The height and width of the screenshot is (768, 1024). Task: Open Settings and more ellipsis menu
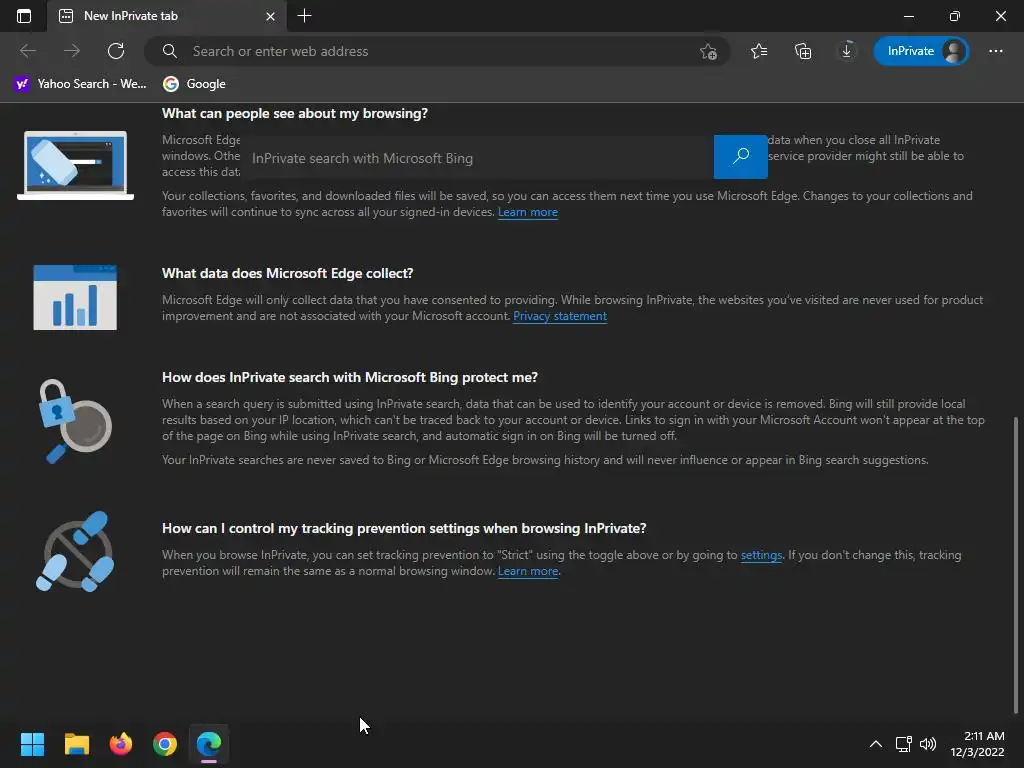[995, 51]
